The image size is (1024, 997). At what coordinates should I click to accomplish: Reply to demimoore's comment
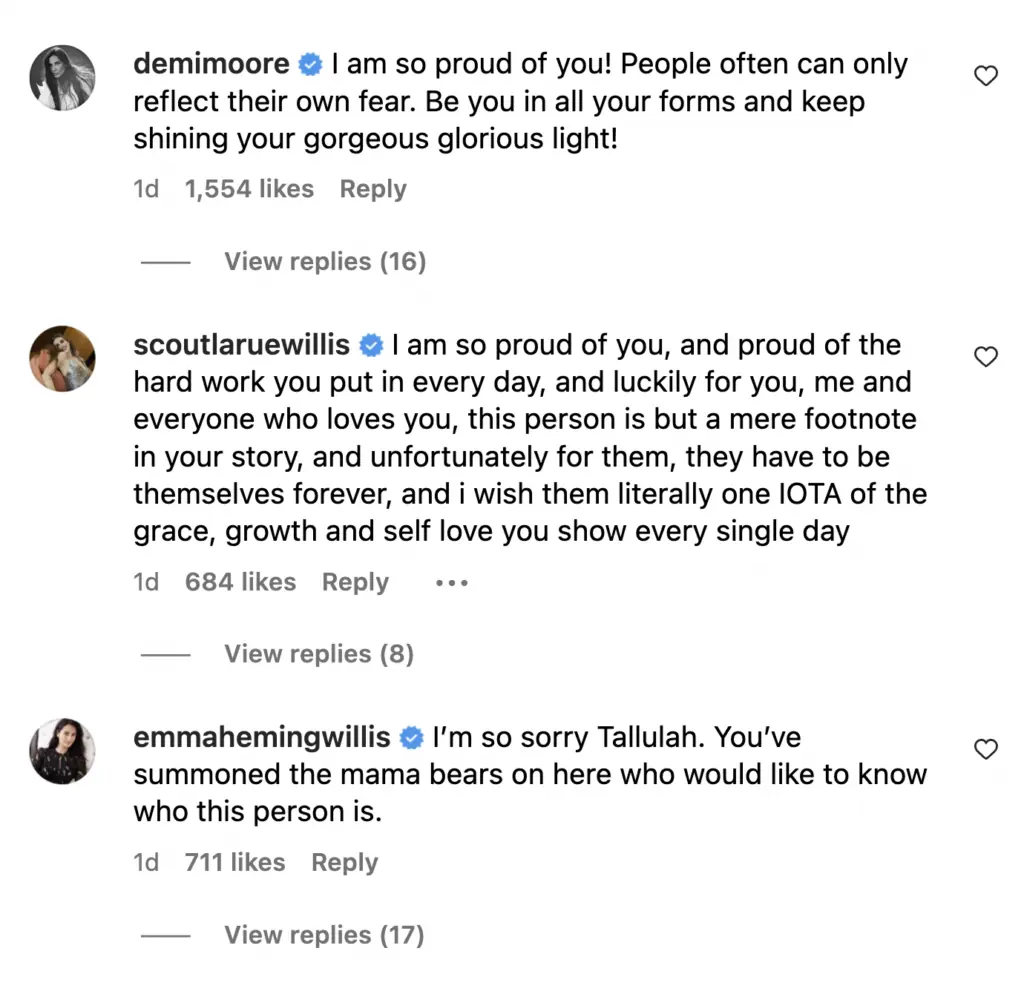pos(373,189)
